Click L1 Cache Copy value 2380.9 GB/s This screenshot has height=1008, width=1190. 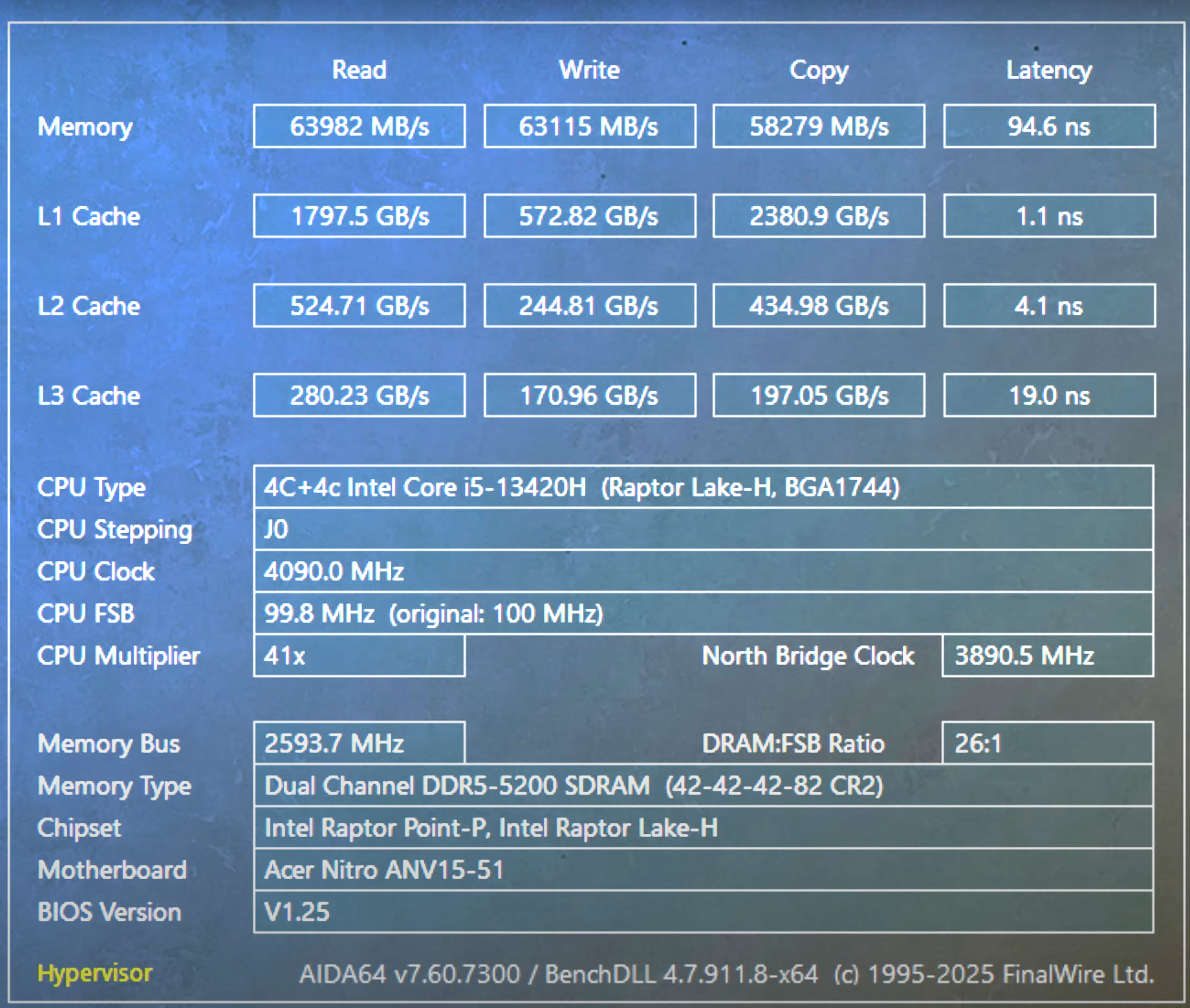point(818,216)
